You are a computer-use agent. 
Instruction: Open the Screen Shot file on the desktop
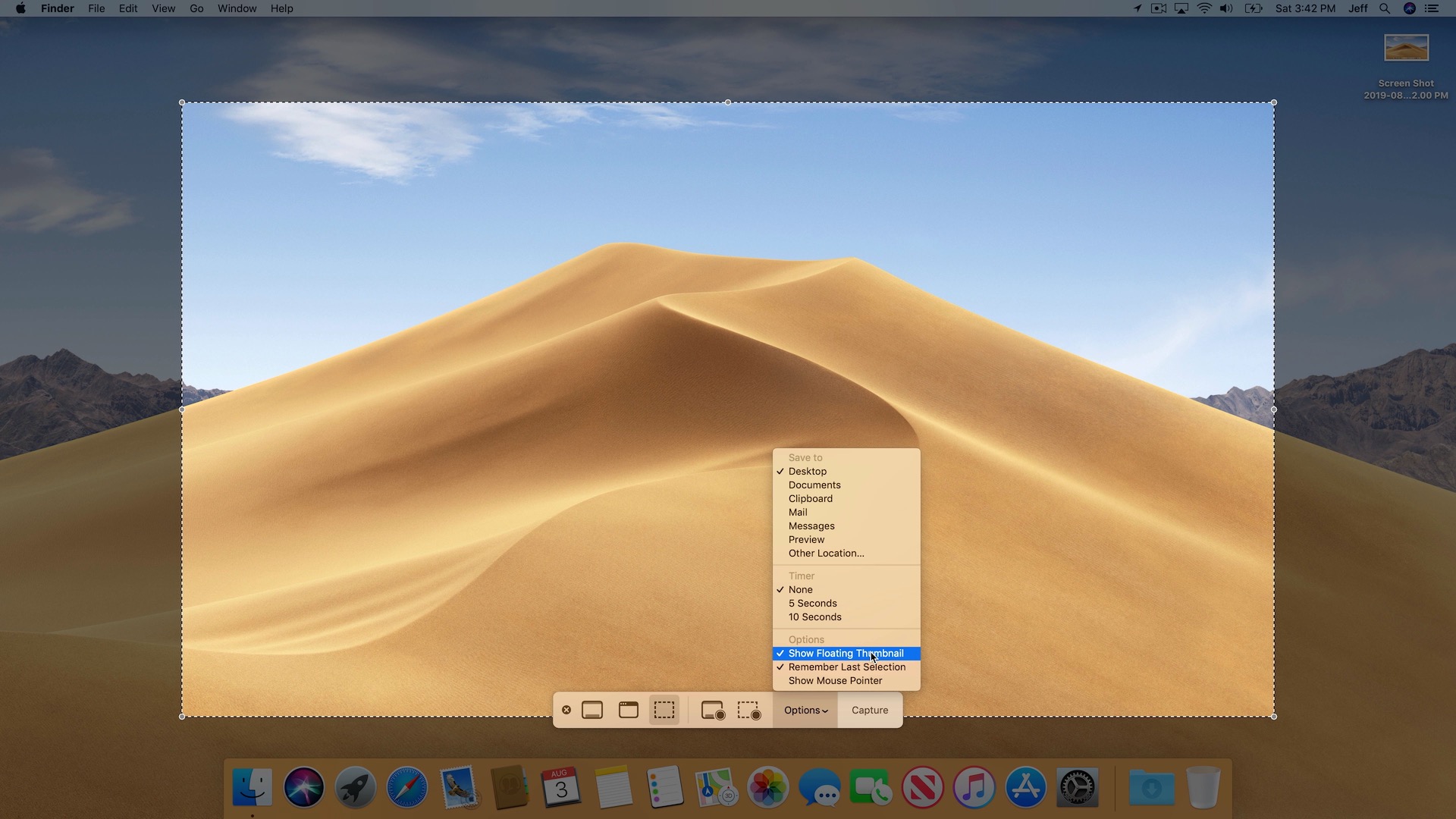tap(1405, 47)
